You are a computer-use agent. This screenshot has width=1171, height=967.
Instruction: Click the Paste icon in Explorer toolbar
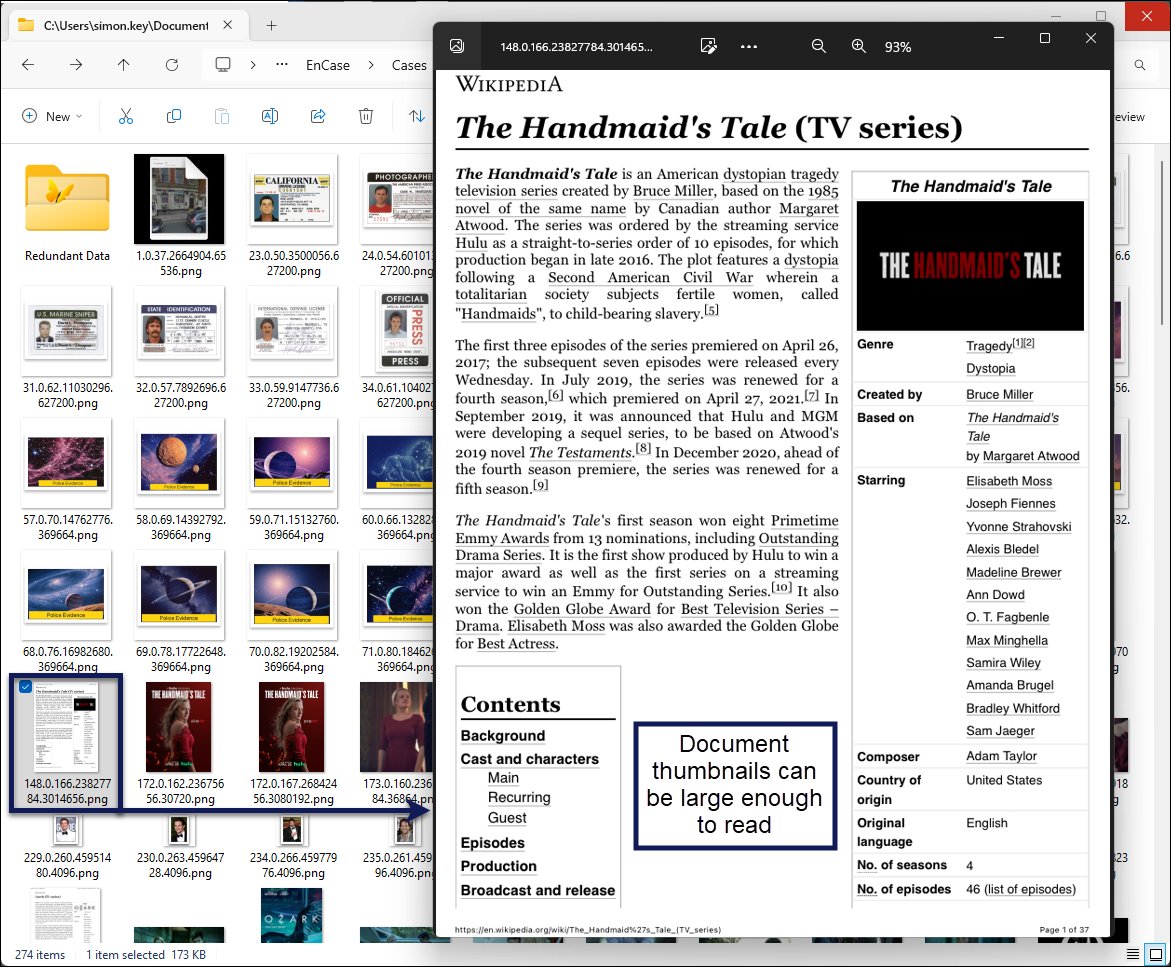point(222,116)
